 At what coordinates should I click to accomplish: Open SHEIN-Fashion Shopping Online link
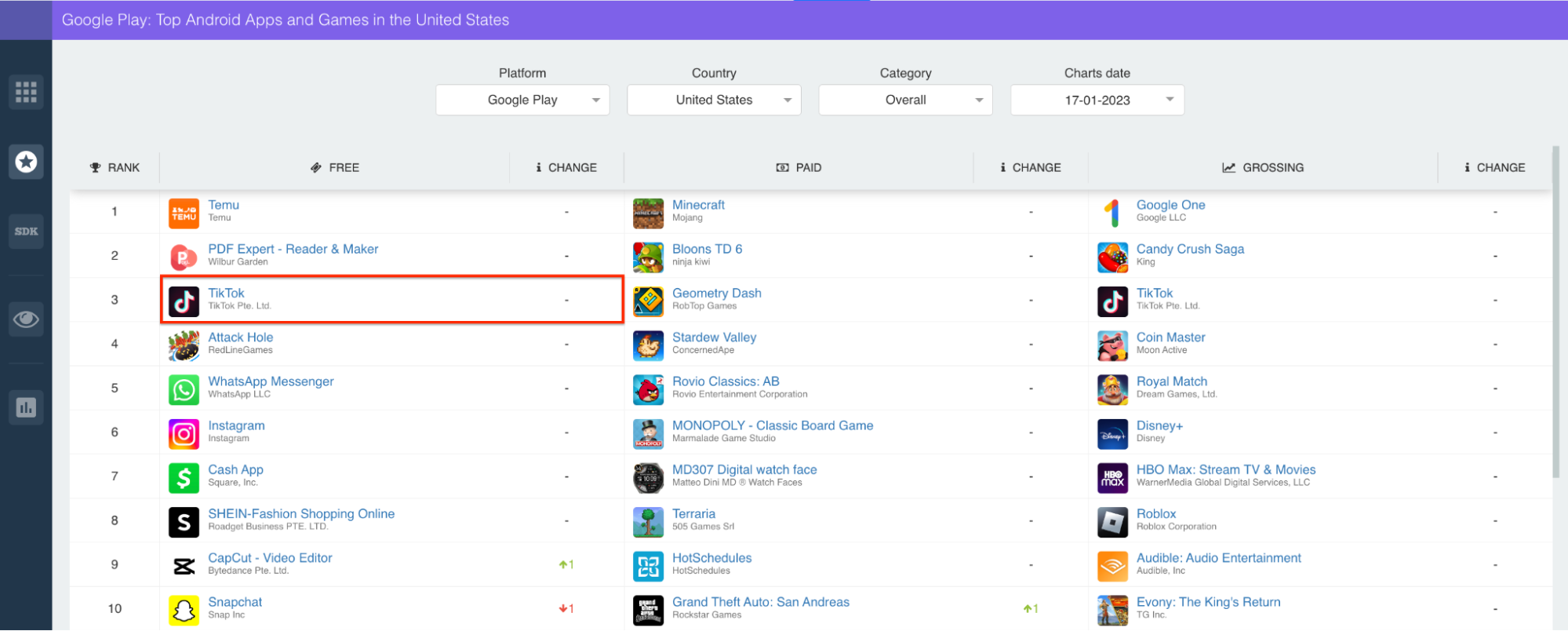(x=301, y=513)
